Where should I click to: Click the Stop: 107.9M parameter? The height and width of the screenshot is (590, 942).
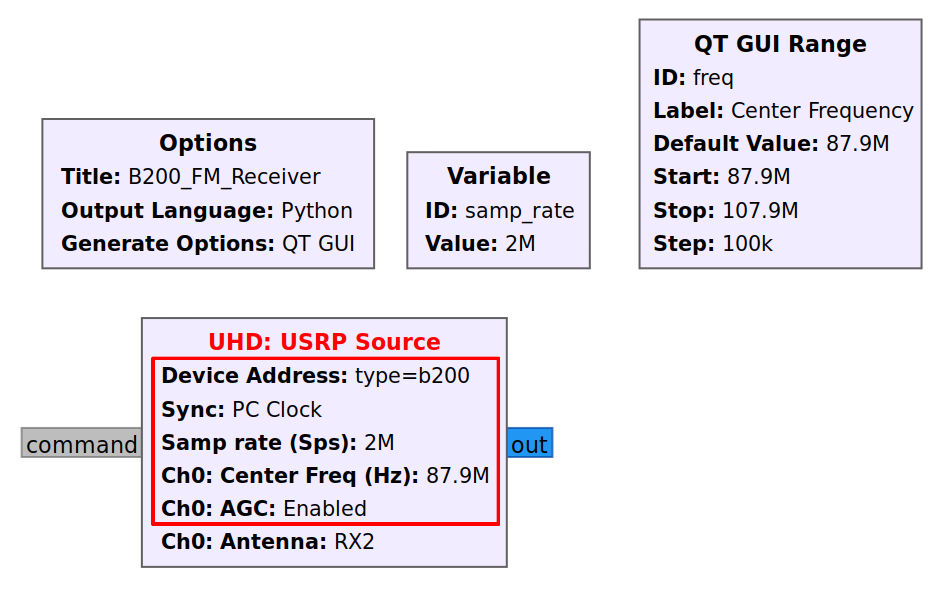[725, 211]
